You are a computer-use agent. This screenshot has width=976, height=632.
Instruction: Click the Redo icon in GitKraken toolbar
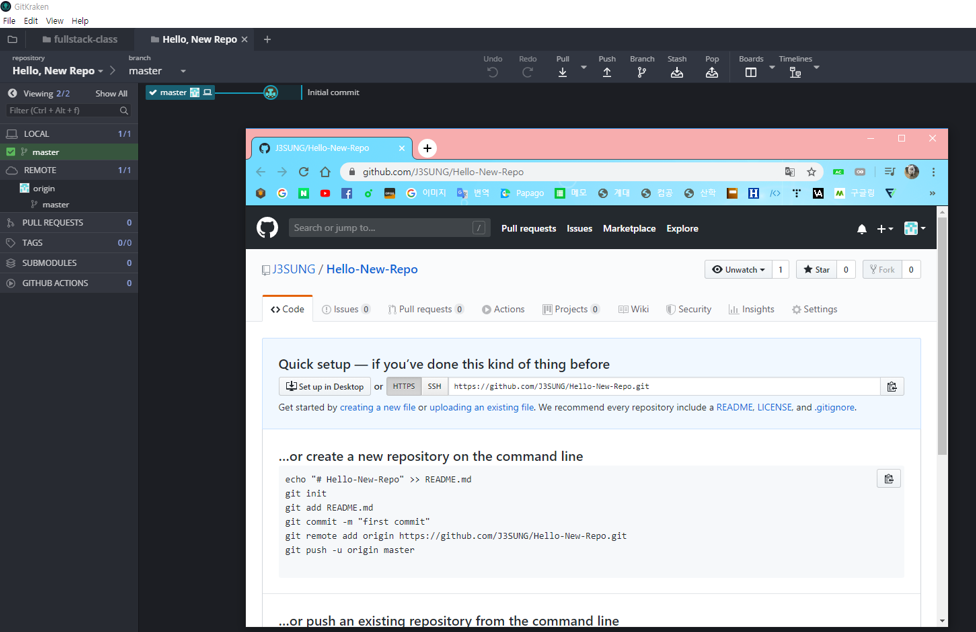[527, 72]
